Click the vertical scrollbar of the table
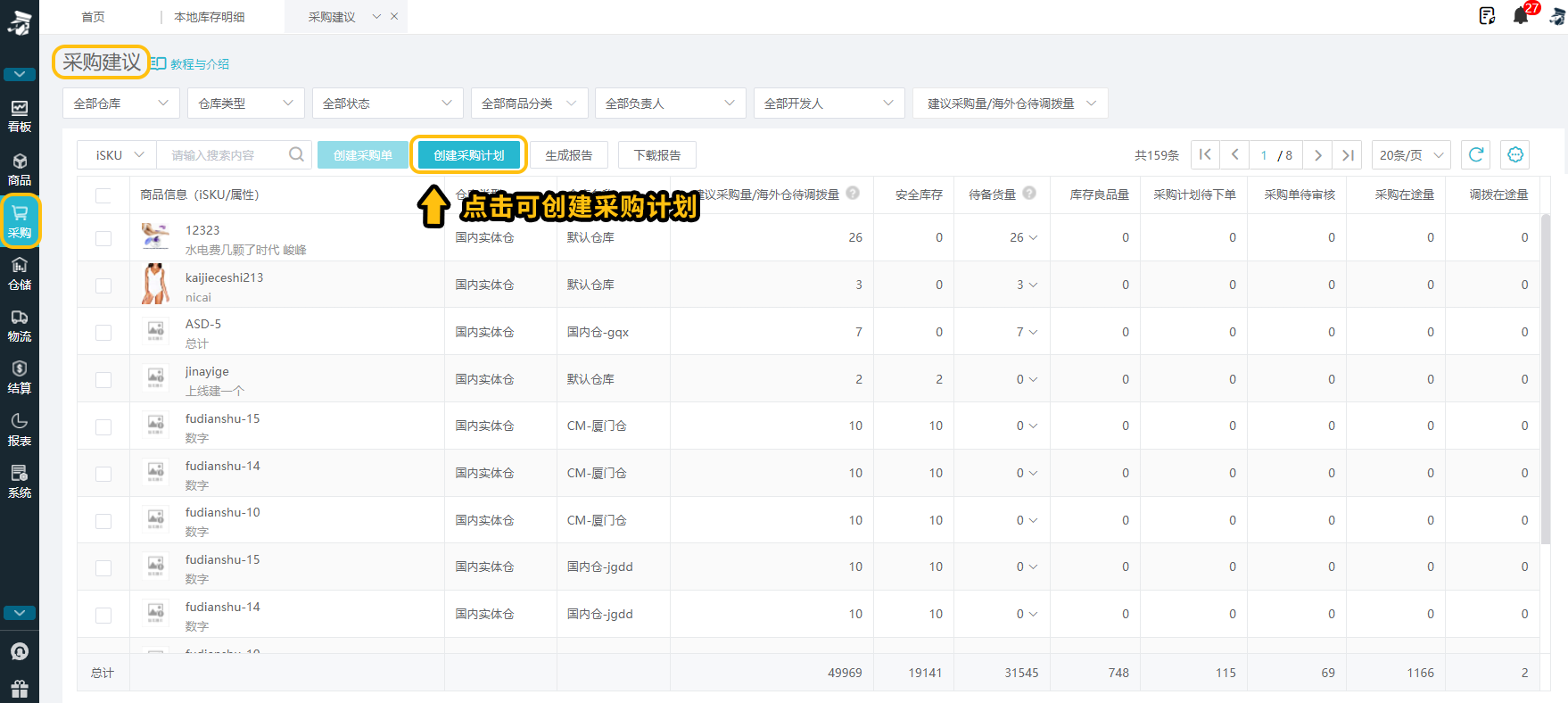This screenshot has height=703, width=1568. pyautogui.click(x=1546, y=378)
